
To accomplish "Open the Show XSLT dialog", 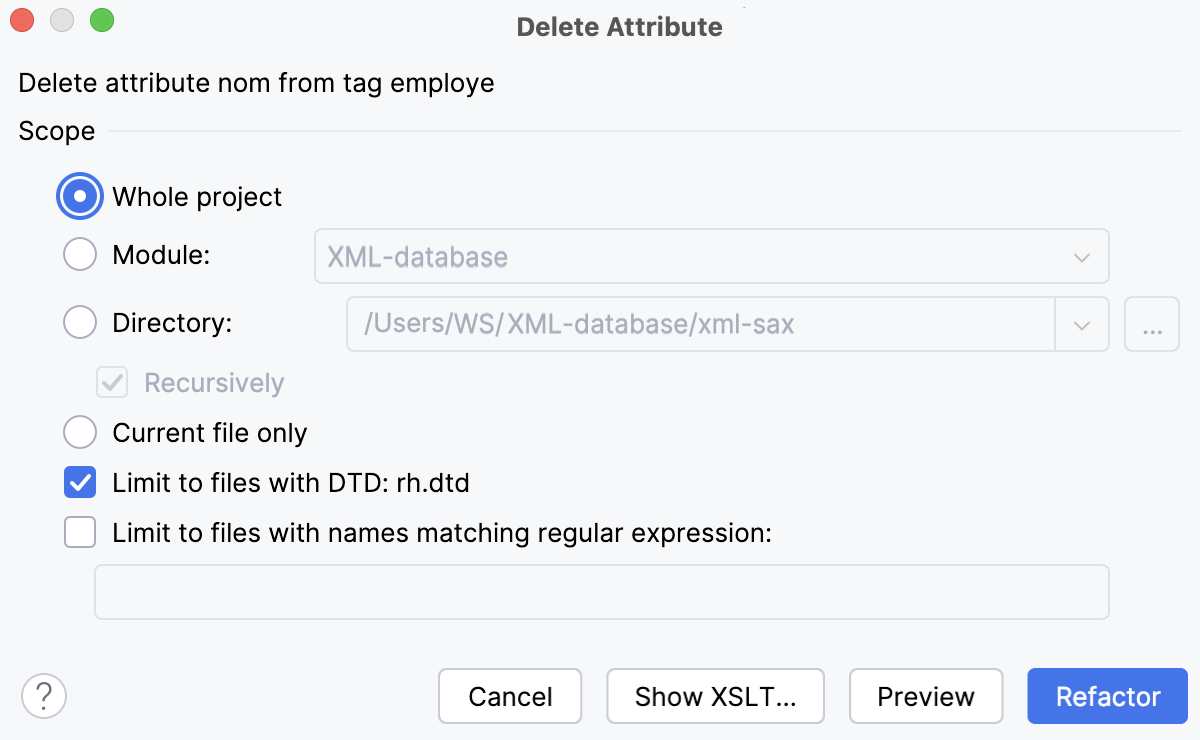I will coord(715,695).
